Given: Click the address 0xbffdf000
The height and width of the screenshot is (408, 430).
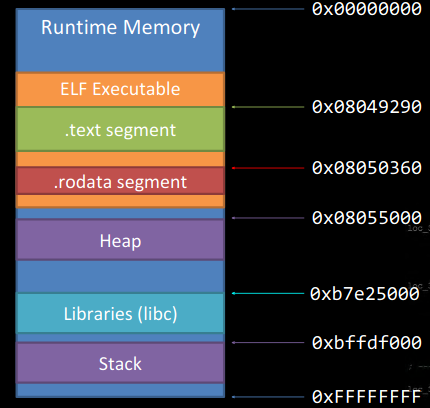Looking at the screenshot, I should [367, 343].
